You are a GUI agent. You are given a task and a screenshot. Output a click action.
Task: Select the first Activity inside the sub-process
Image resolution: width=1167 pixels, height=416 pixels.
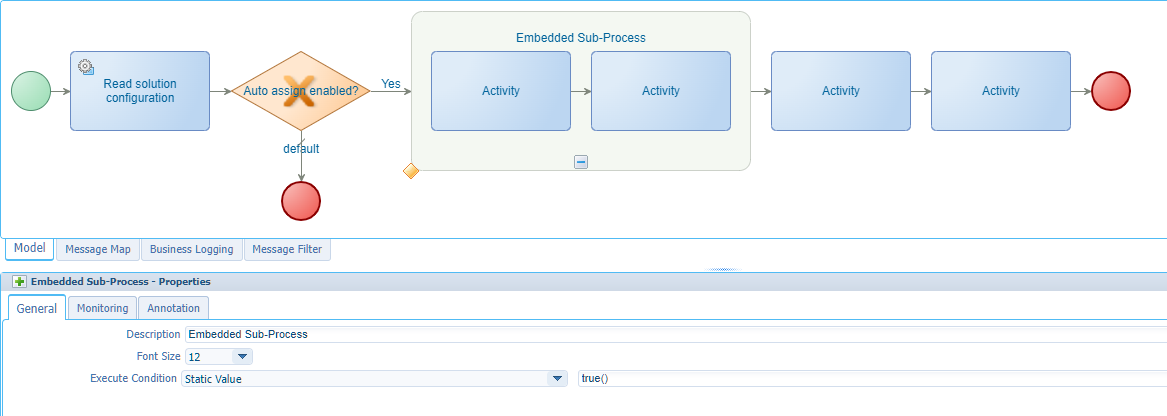[x=501, y=91]
